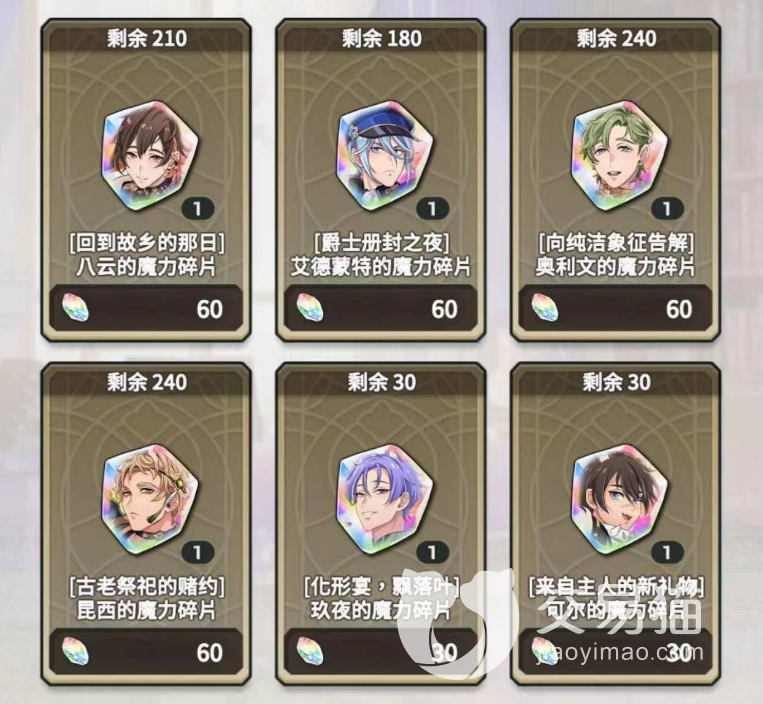Select the blond 昆西 shard portrait
This screenshot has width=763, height=704.
(149, 500)
